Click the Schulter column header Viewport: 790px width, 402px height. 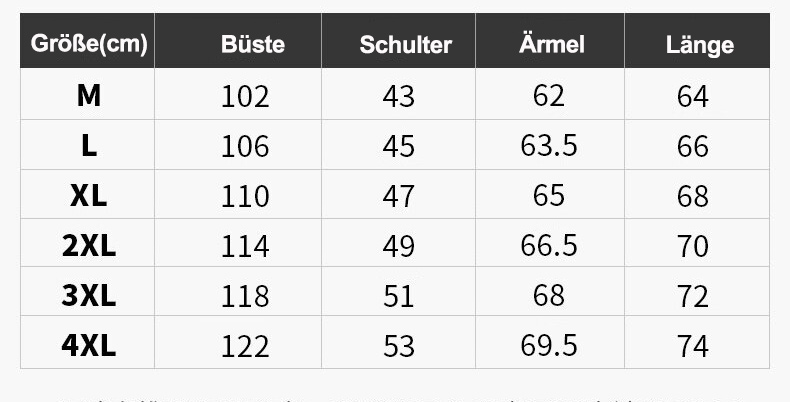(406, 45)
